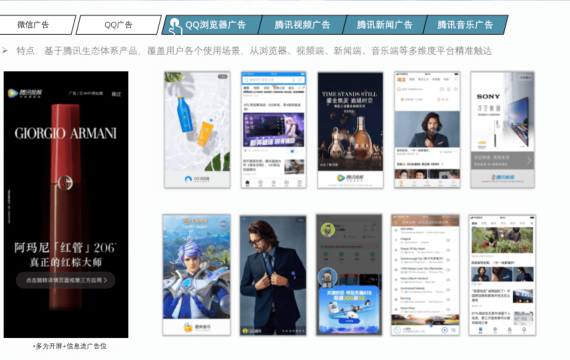Open the 微信广告 tab
This screenshot has height=360, width=570.
(x=33, y=25)
